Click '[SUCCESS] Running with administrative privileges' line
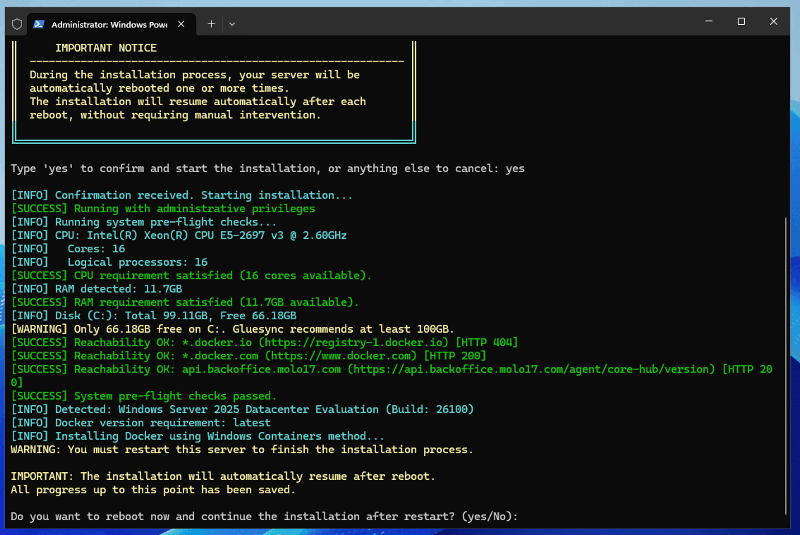The width and height of the screenshot is (800, 535). point(163,209)
